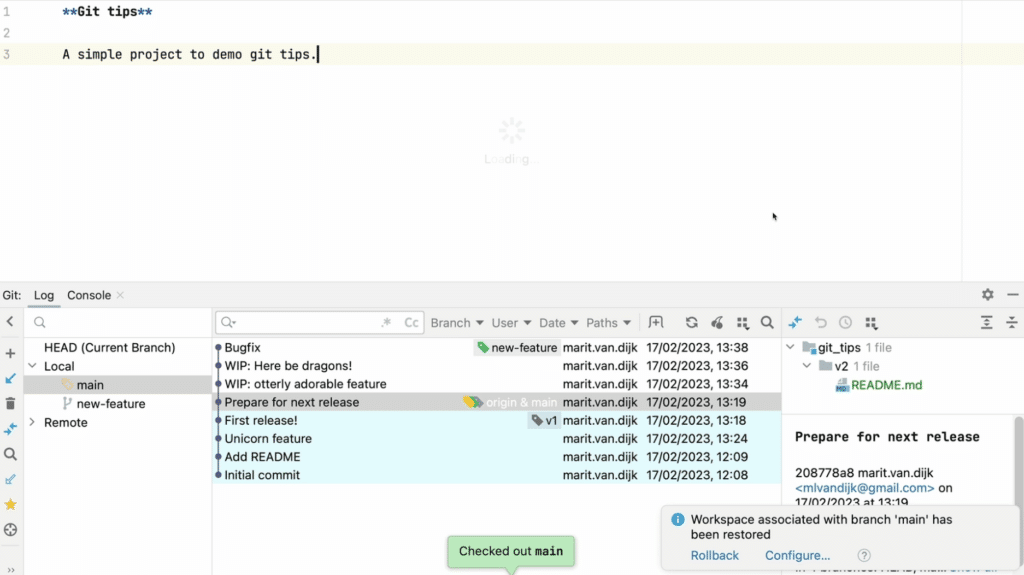This screenshot has height=575, width=1024.
Task: Select the 'Prepare for next release' commit
Action: (497, 402)
